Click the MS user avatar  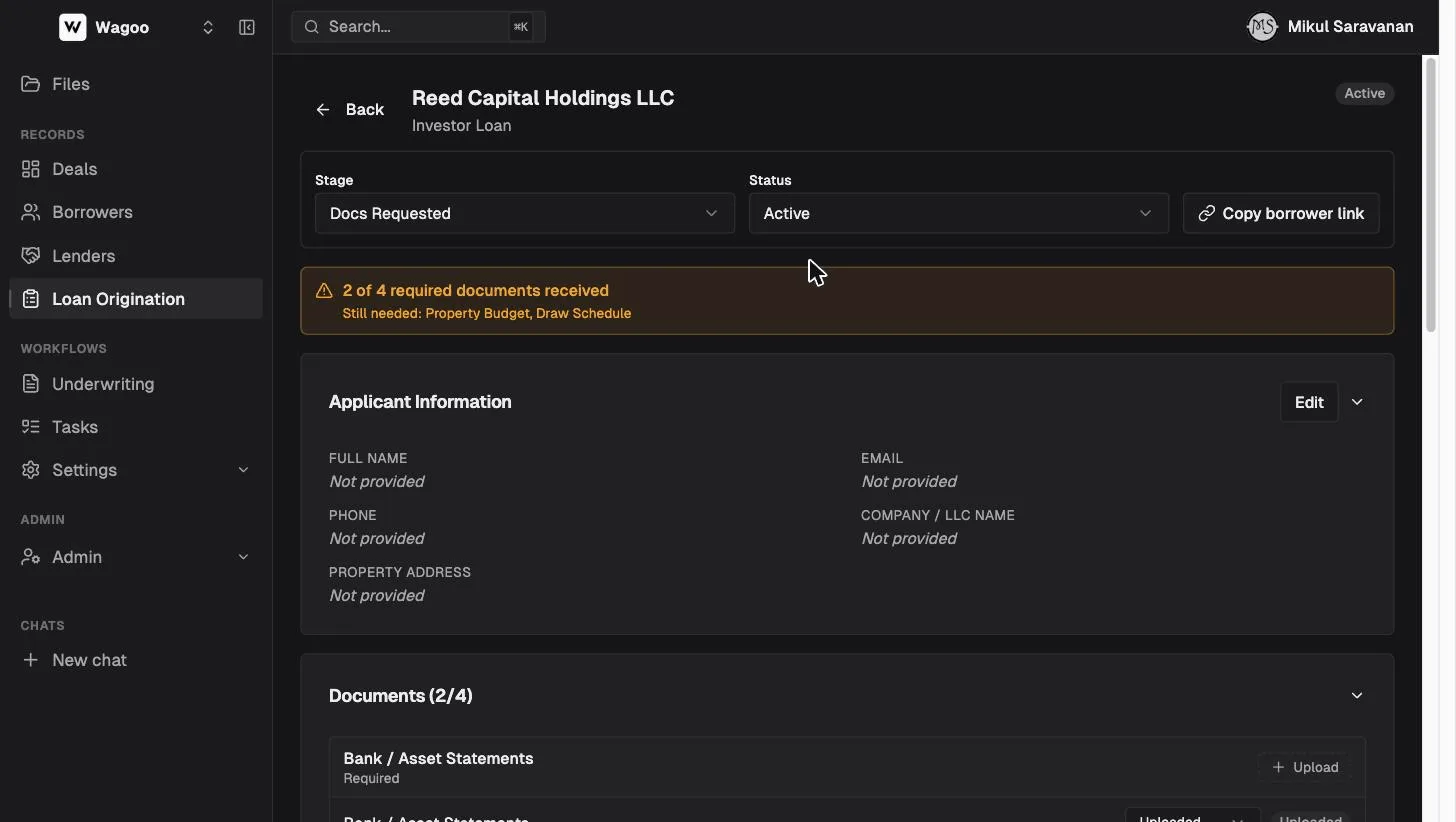[x=1262, y=27]
